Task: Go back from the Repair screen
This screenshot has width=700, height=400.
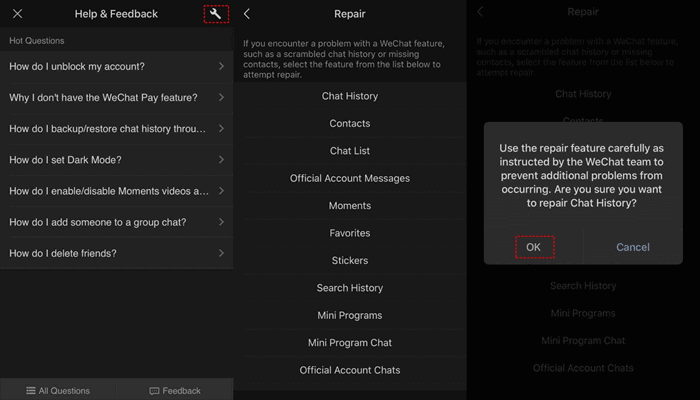Action: point(247,14)
